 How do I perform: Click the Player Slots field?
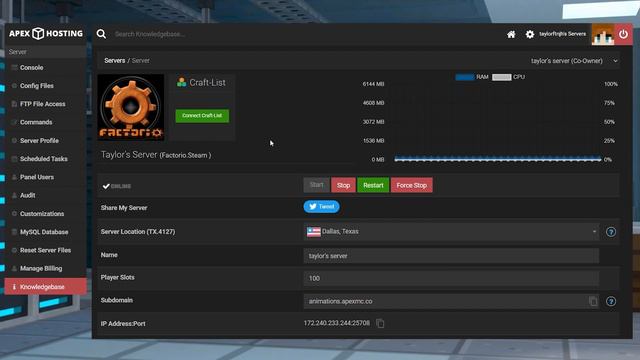click(x=451, y=278)
